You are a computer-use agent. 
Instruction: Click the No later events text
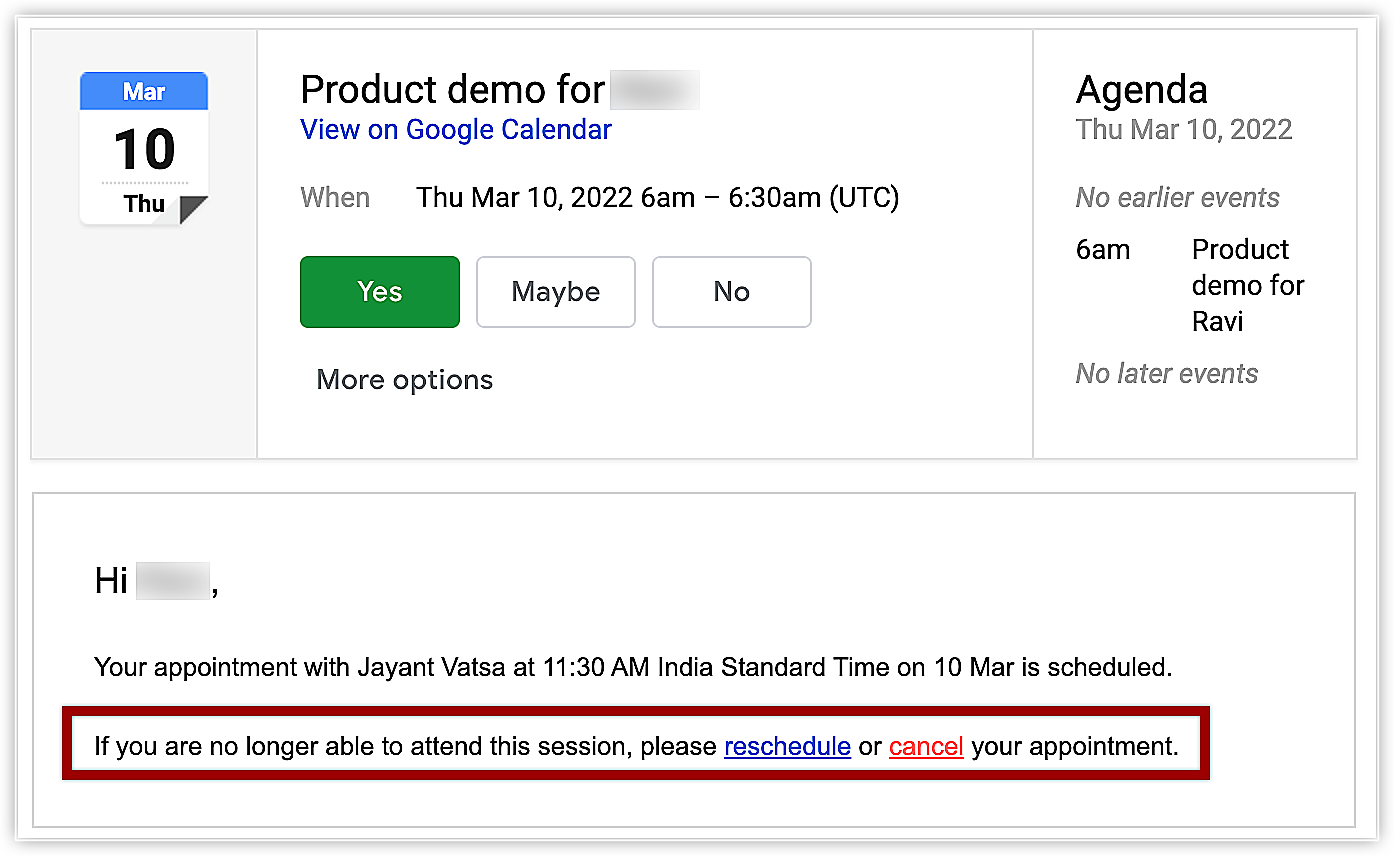click(x=1167, y=374)
